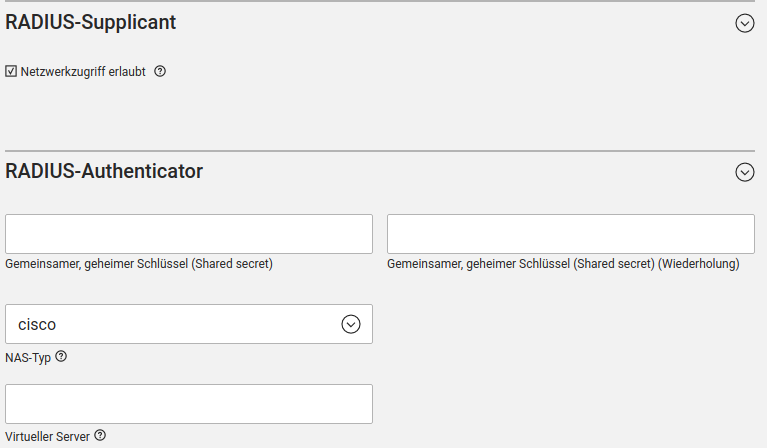767x448 pixels.
Task: Click the RADIUS-Supplicant heading
Action: click(91, 22)
